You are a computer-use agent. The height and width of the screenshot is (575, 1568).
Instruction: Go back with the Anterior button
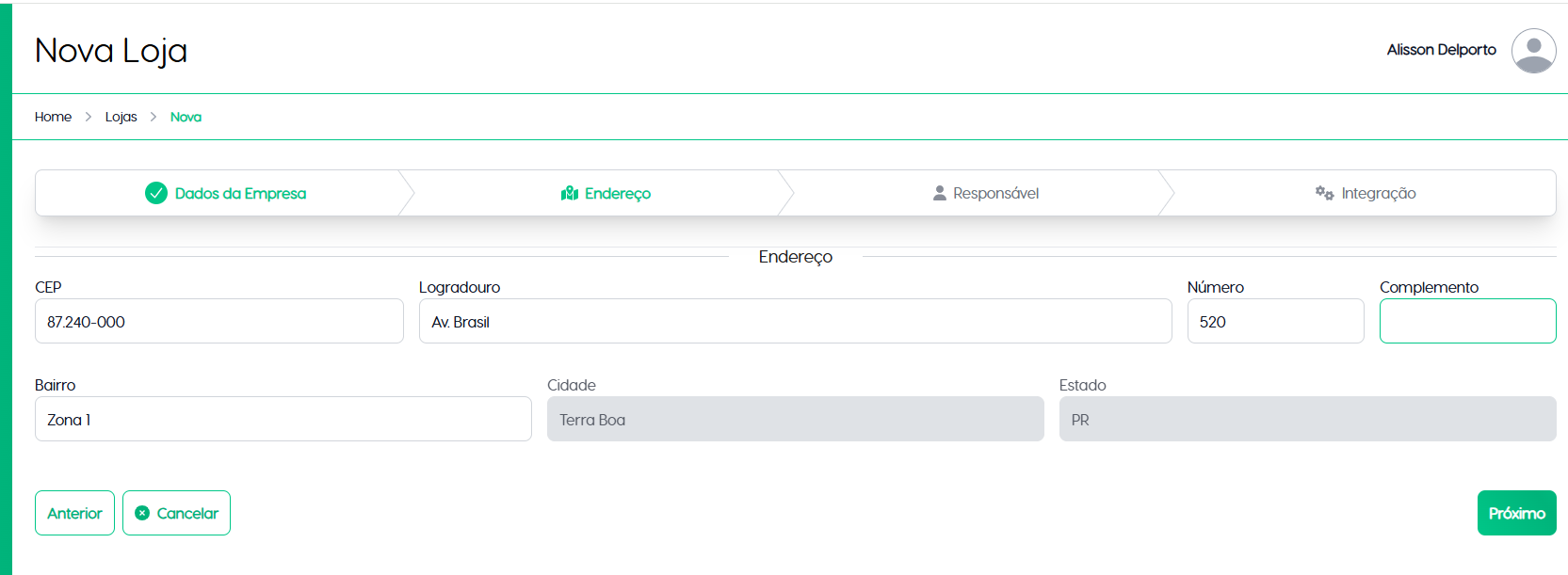[74, 513]
